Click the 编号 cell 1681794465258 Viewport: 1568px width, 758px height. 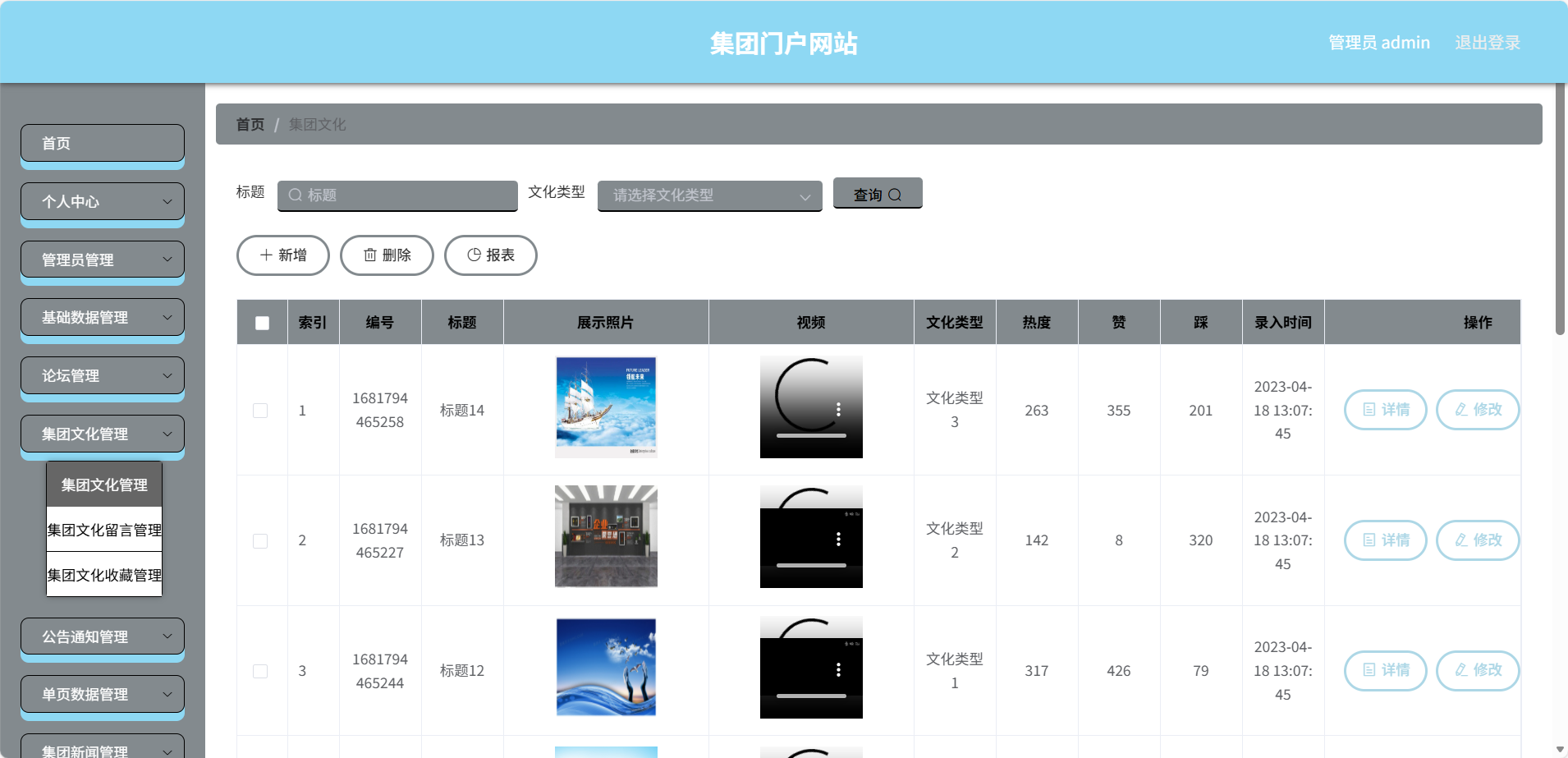[380, 410]
